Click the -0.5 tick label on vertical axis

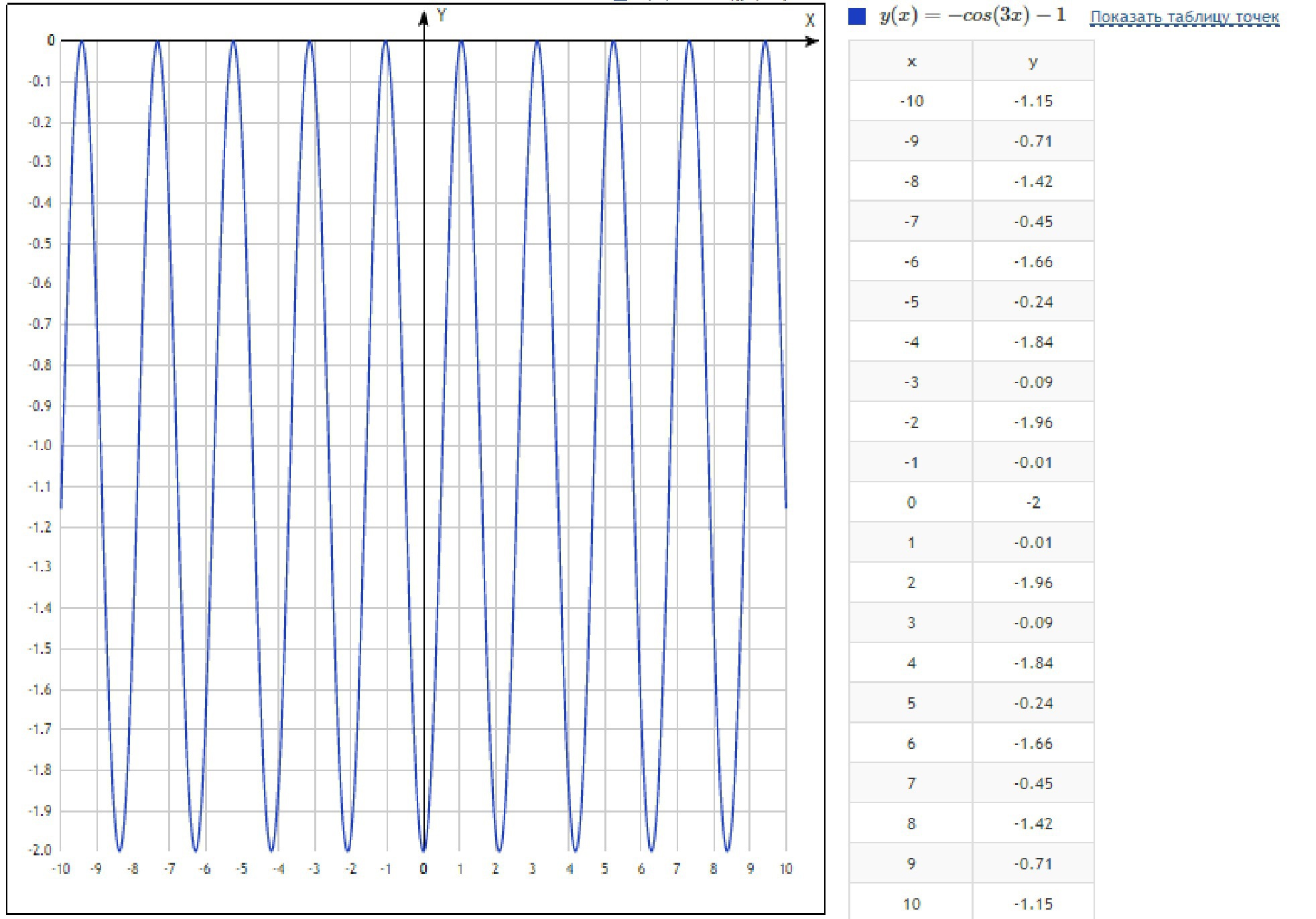(40, 244)
